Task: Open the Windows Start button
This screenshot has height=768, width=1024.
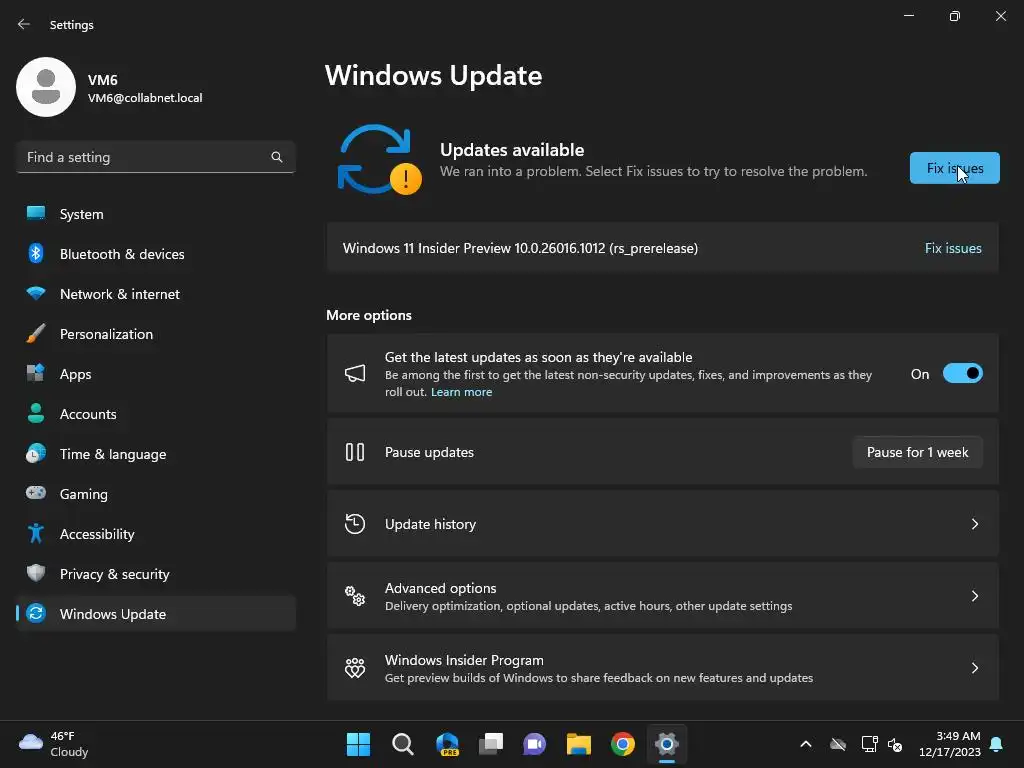Action: 358,744
